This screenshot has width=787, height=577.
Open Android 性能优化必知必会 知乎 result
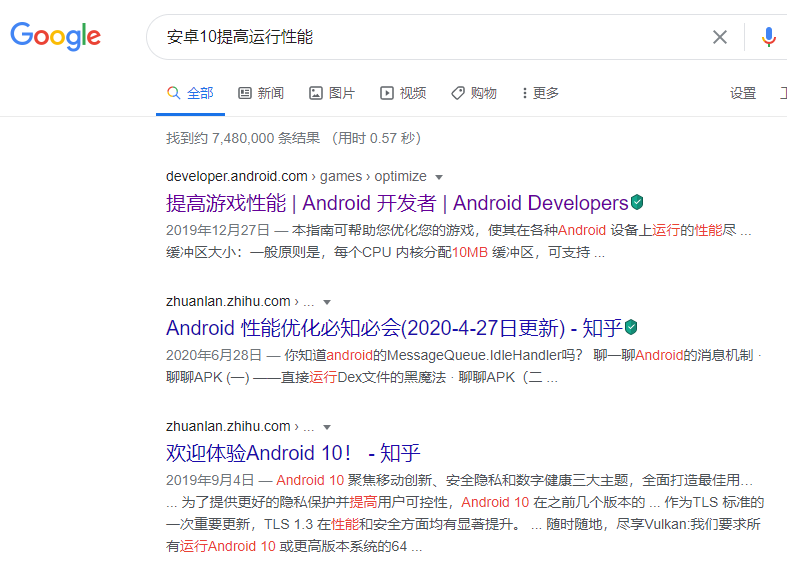tap(393, 328)
